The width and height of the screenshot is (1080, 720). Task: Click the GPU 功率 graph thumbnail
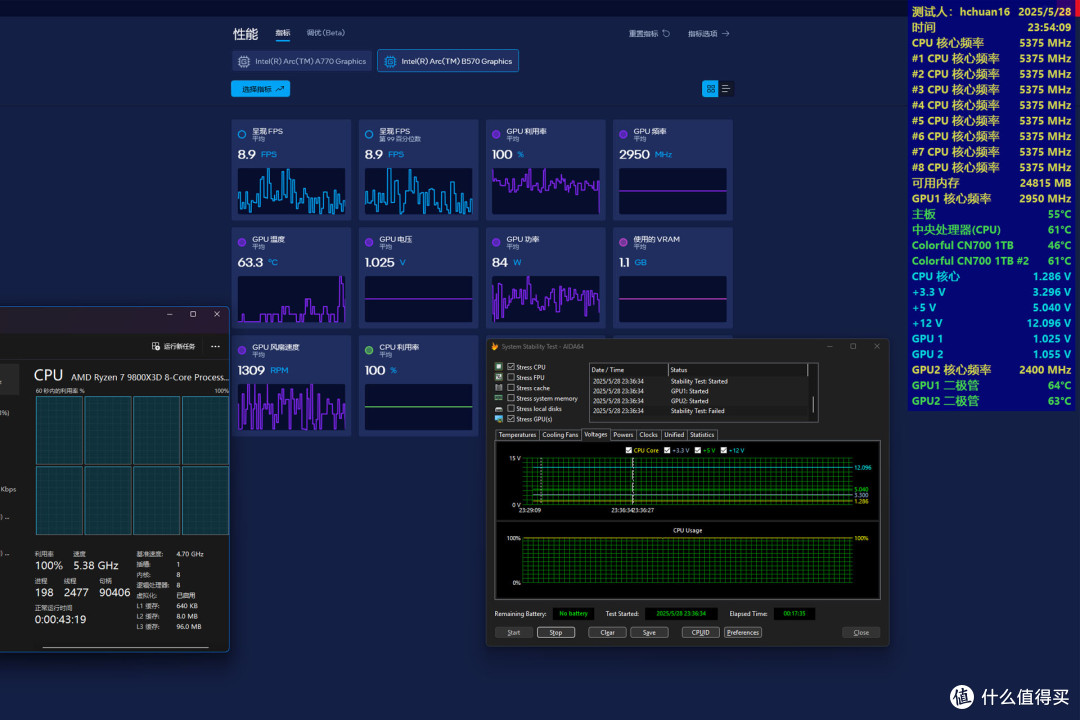pyautogui.click(x=546, y=299)
